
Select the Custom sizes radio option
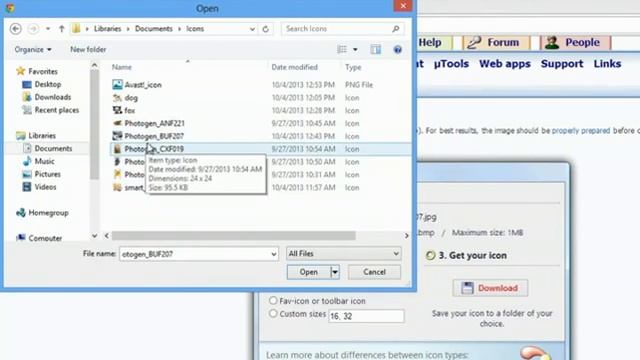coord(273,314)
